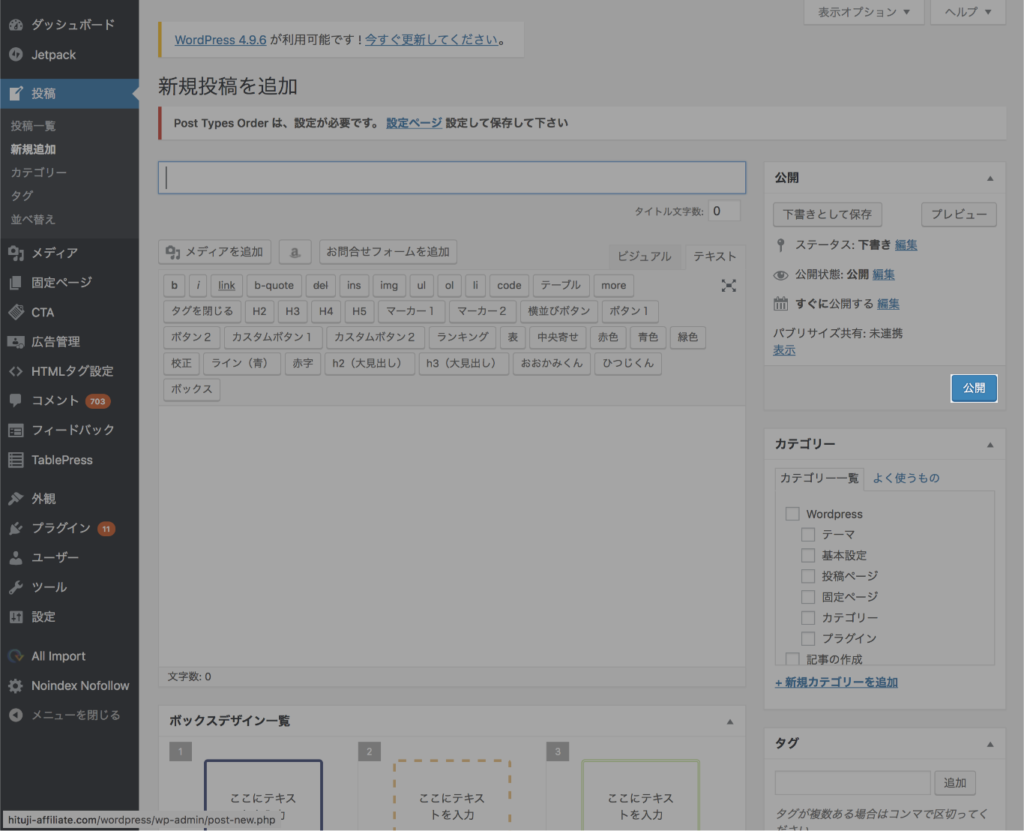Focus the post title input field

452,178
